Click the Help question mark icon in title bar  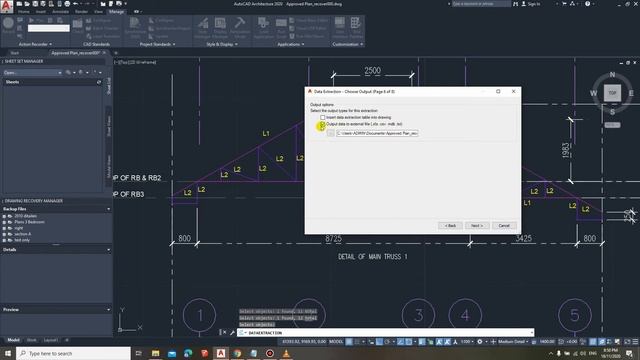[x=588, y=4]
